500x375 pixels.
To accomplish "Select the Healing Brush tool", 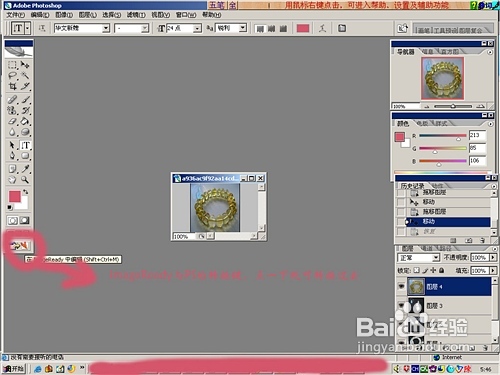I will (12, 99).
